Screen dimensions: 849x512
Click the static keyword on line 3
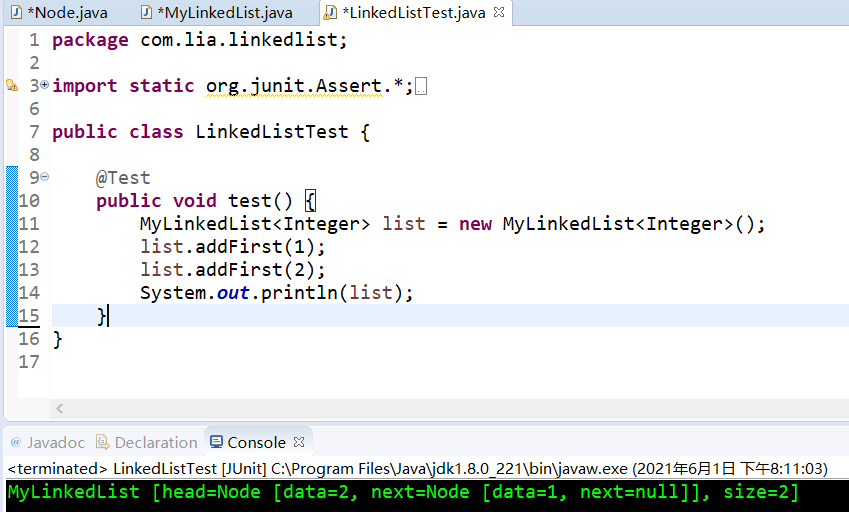161,86
